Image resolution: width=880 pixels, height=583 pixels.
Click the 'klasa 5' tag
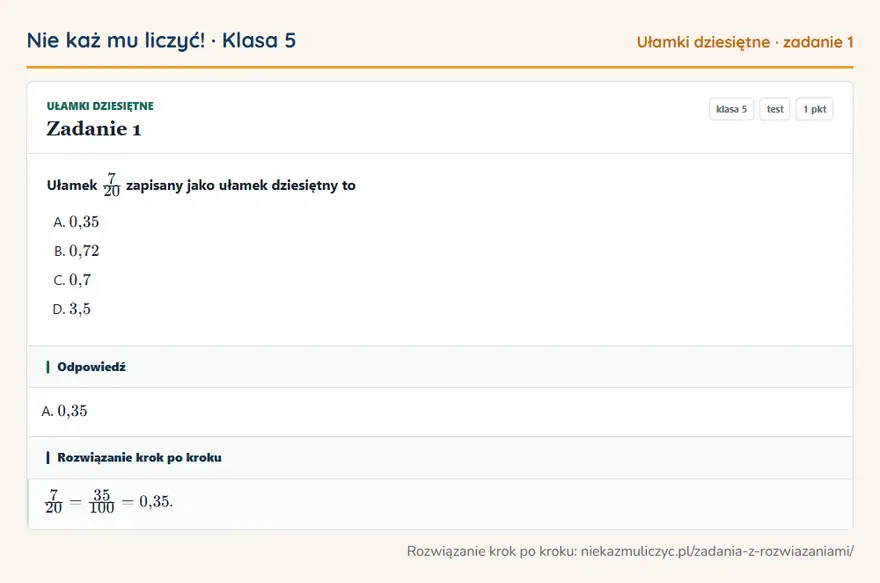[731, 109]
